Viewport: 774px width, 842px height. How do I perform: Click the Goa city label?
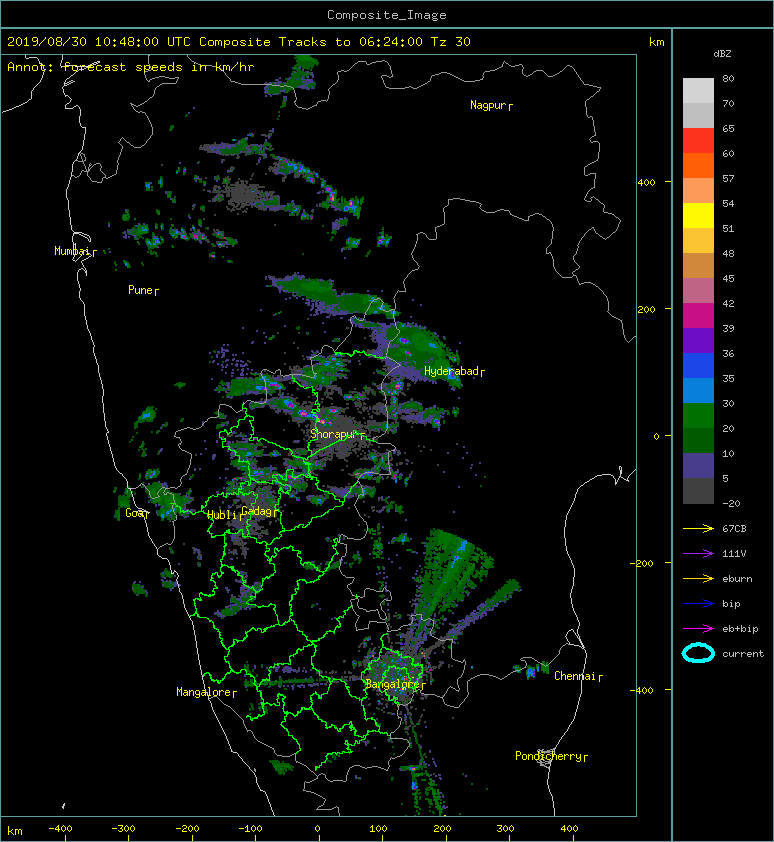(x=136, y=513)
